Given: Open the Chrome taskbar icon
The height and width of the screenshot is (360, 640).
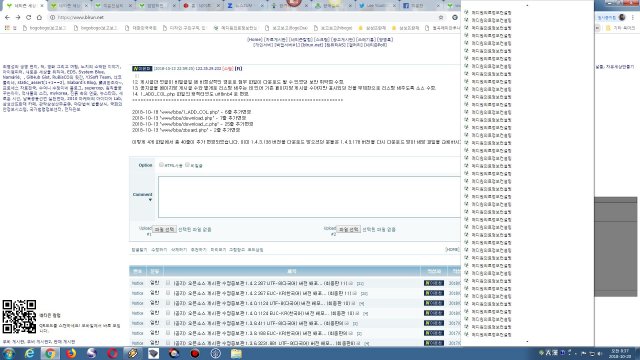Looking at the screenshot, I should (50, 353).
